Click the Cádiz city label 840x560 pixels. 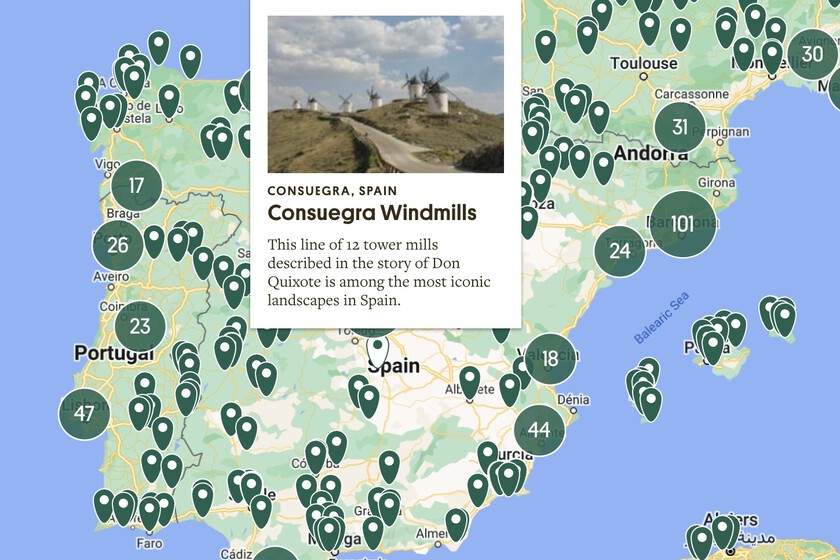236,554
